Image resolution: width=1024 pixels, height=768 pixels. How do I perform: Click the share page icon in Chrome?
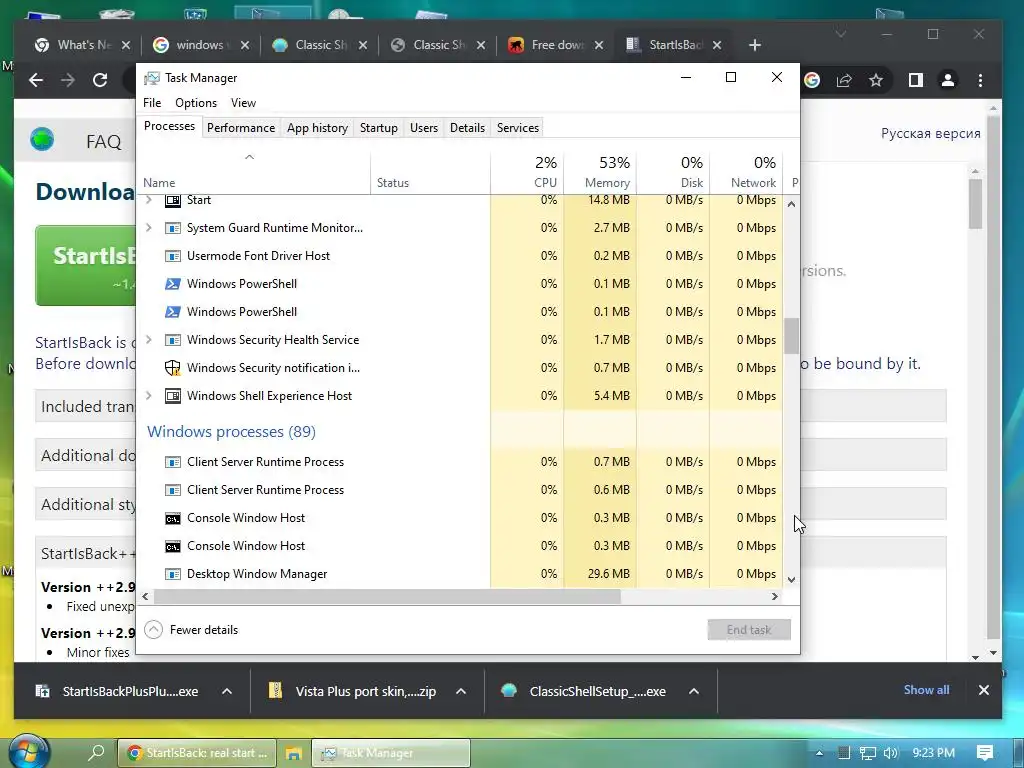[x=844, y=80]
